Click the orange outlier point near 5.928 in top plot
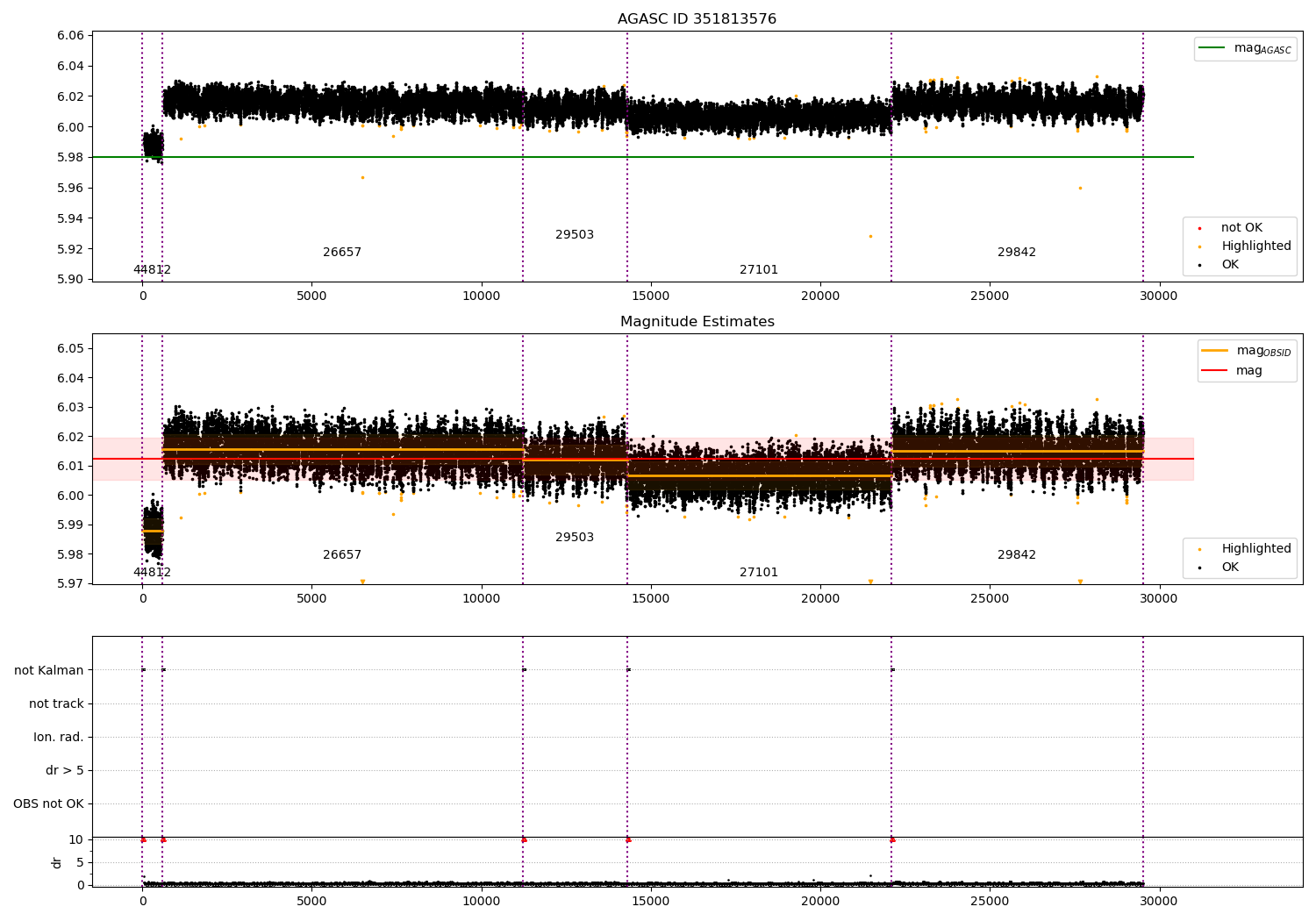The image size is (1316, 921). (x=870, y=236)
